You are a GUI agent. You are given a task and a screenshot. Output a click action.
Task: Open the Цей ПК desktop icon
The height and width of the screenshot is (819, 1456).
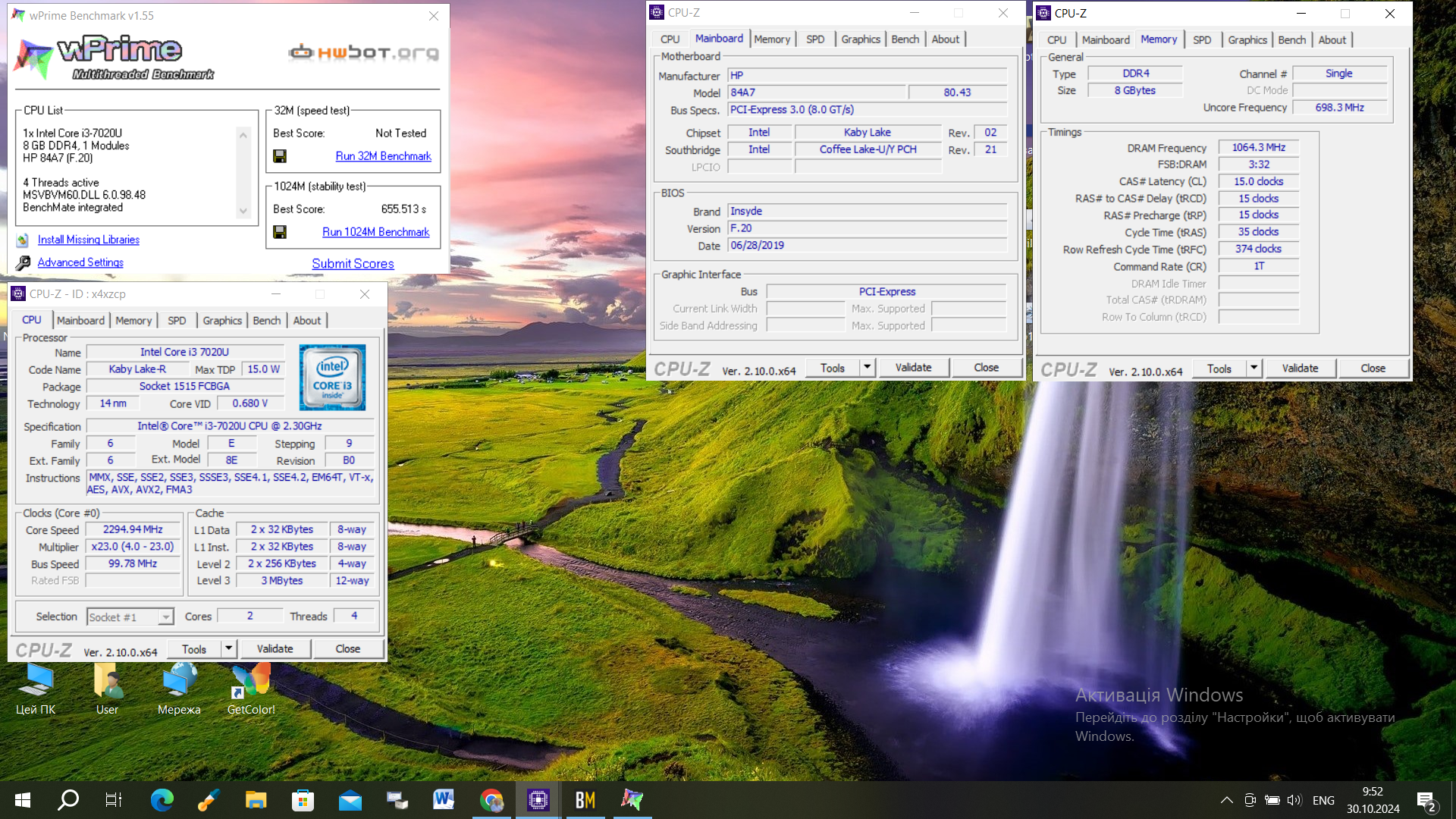(36, 689)
